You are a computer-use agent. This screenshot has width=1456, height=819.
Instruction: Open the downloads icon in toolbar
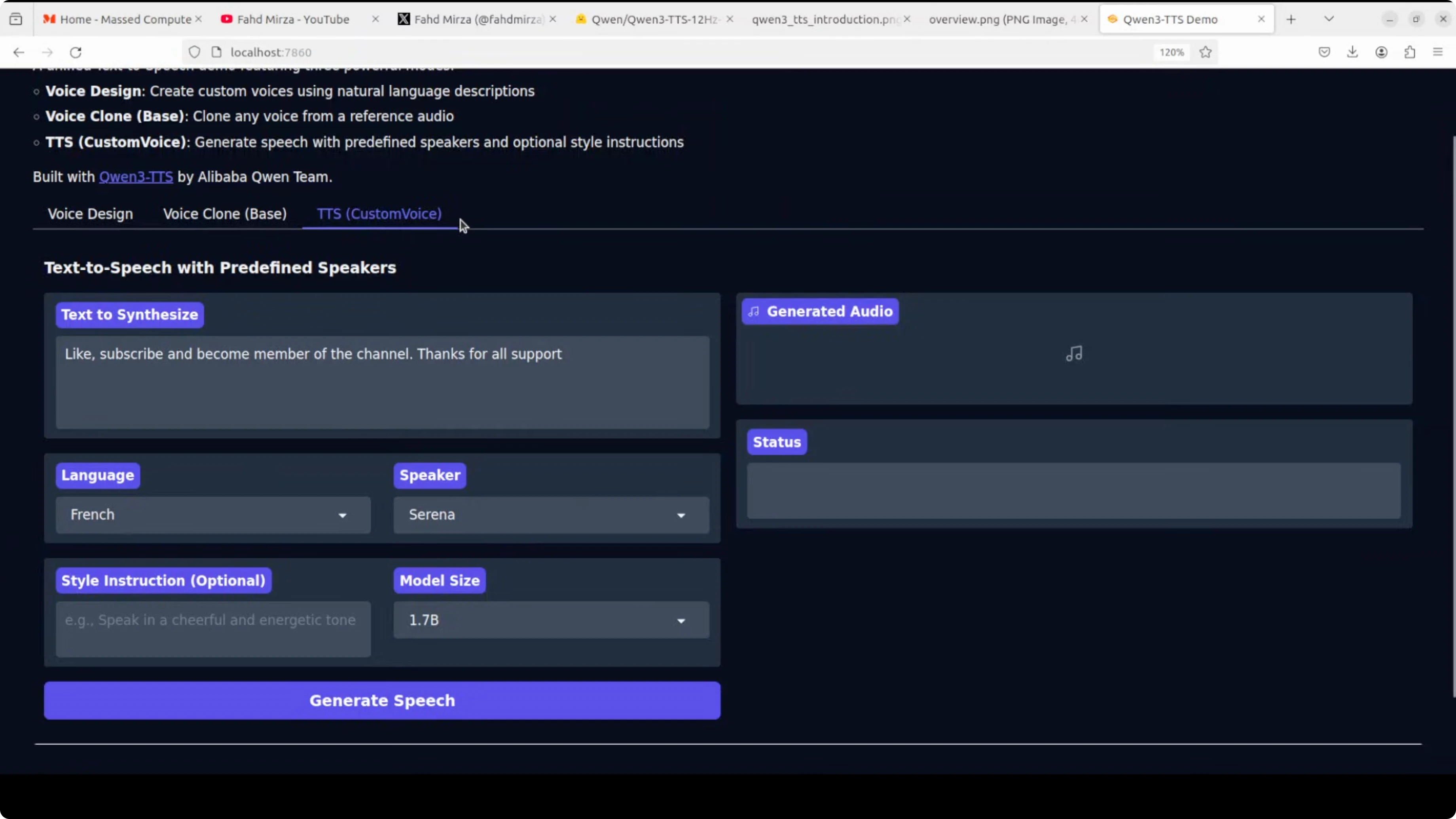pyautogui.click(x=1353, y=53)
